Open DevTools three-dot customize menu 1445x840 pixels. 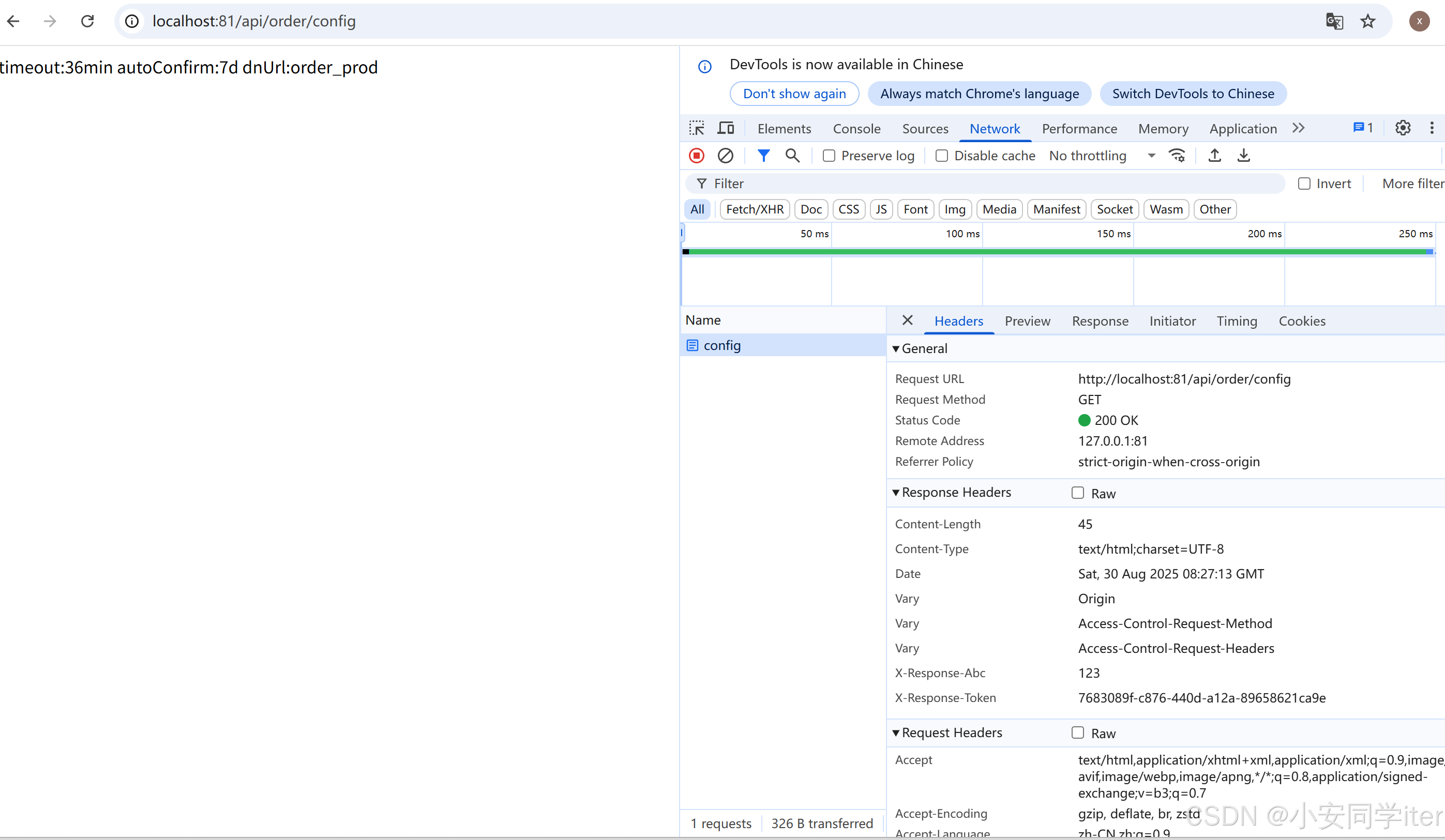[1431, 128]
